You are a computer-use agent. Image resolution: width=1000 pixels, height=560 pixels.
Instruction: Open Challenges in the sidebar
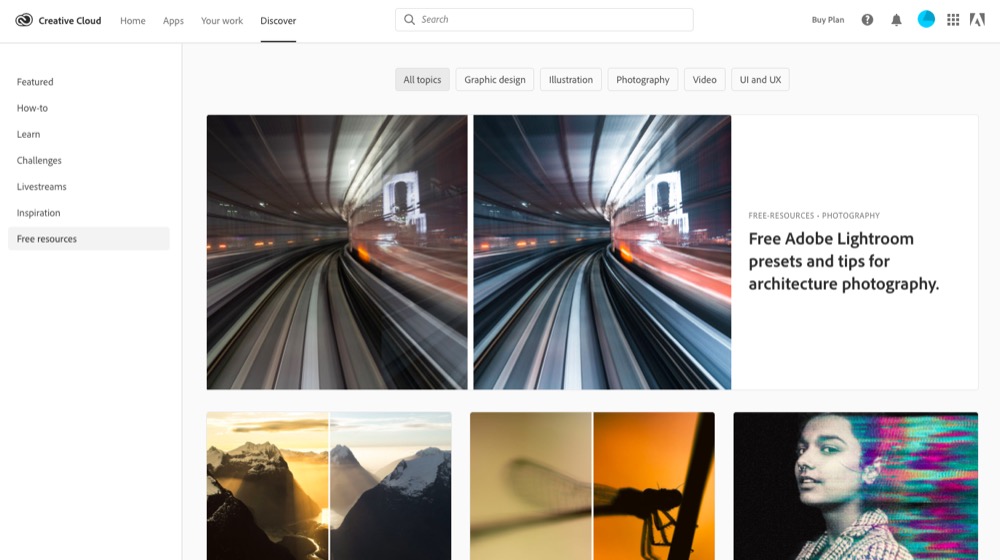[x=39, y=160]
